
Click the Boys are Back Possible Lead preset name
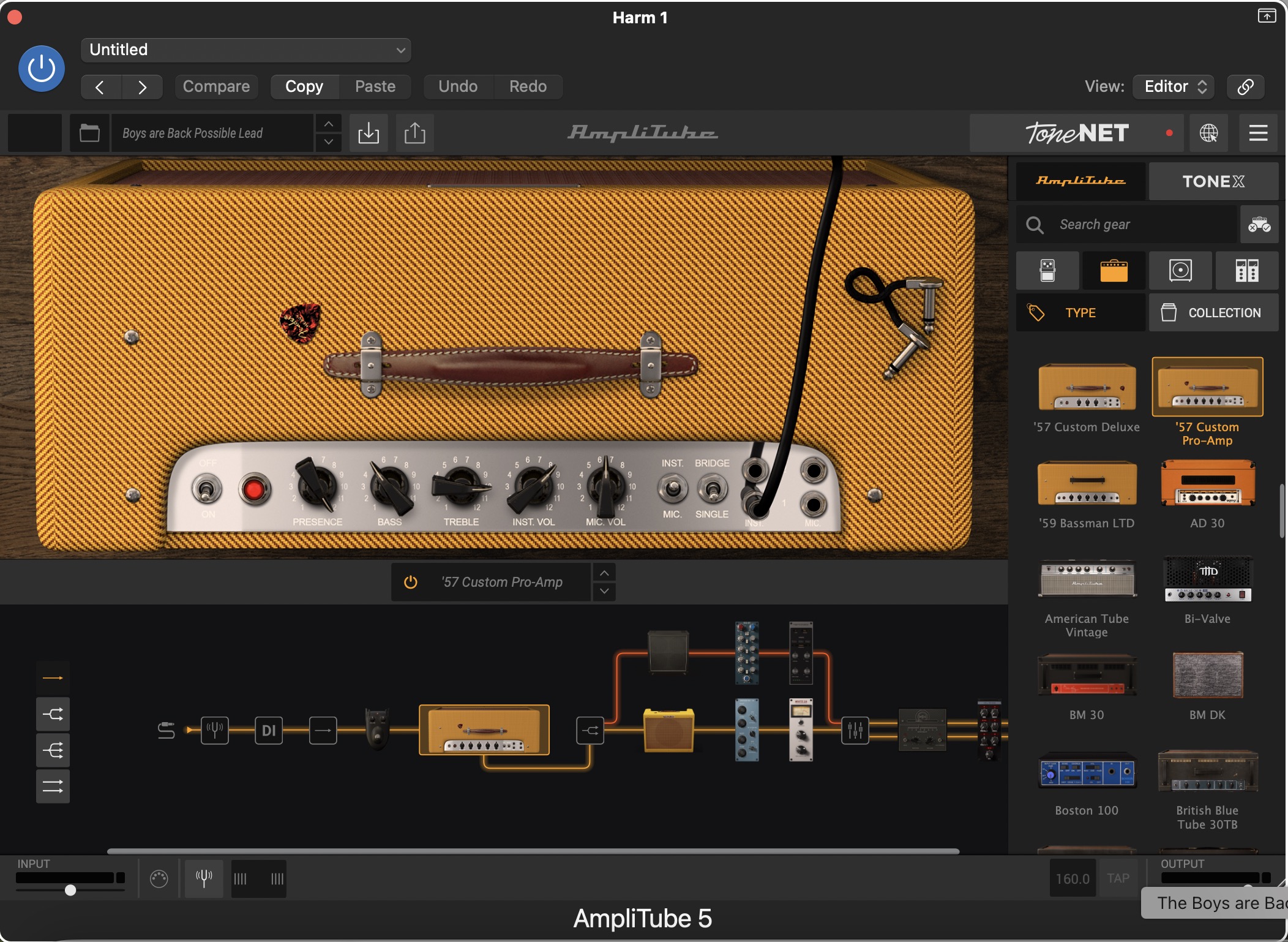tap(212, 133)
